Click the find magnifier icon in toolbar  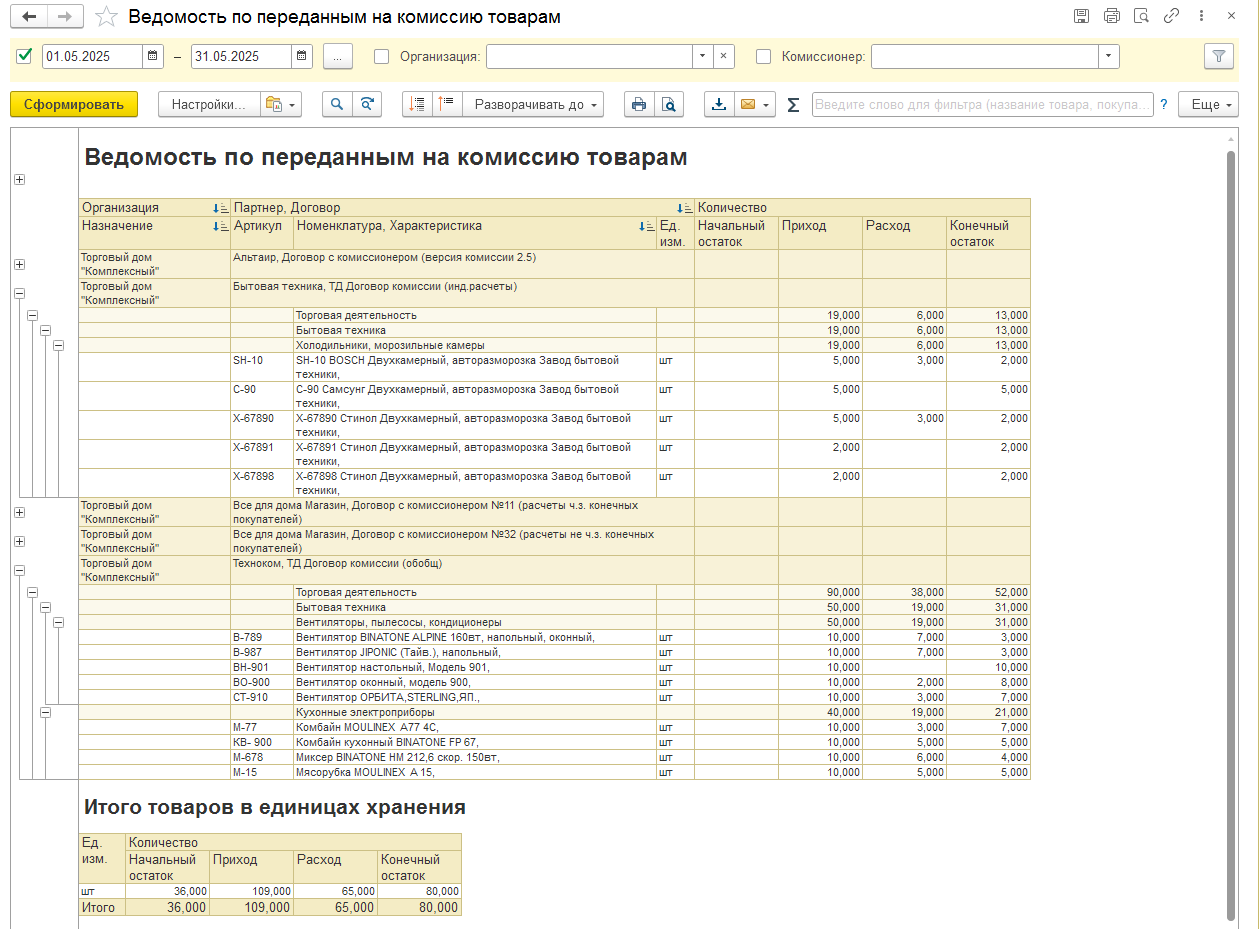coord(337,104)
